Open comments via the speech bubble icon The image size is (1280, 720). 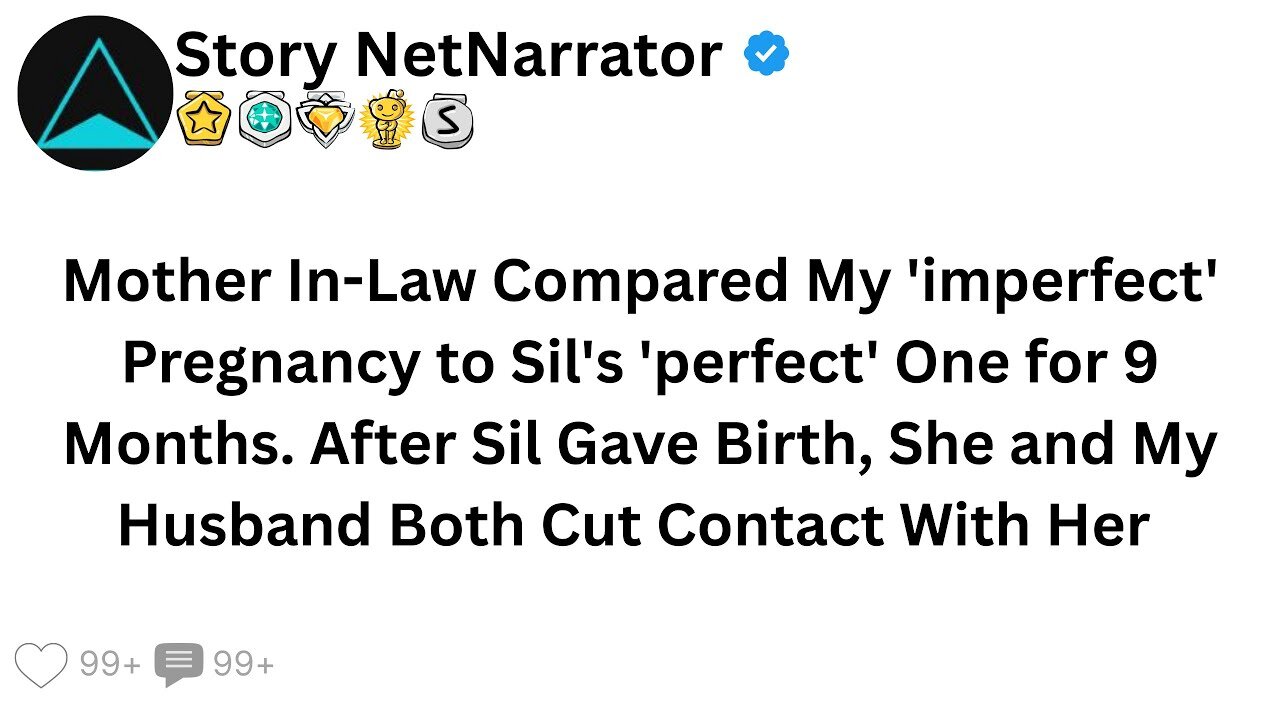tap(178, 664)
